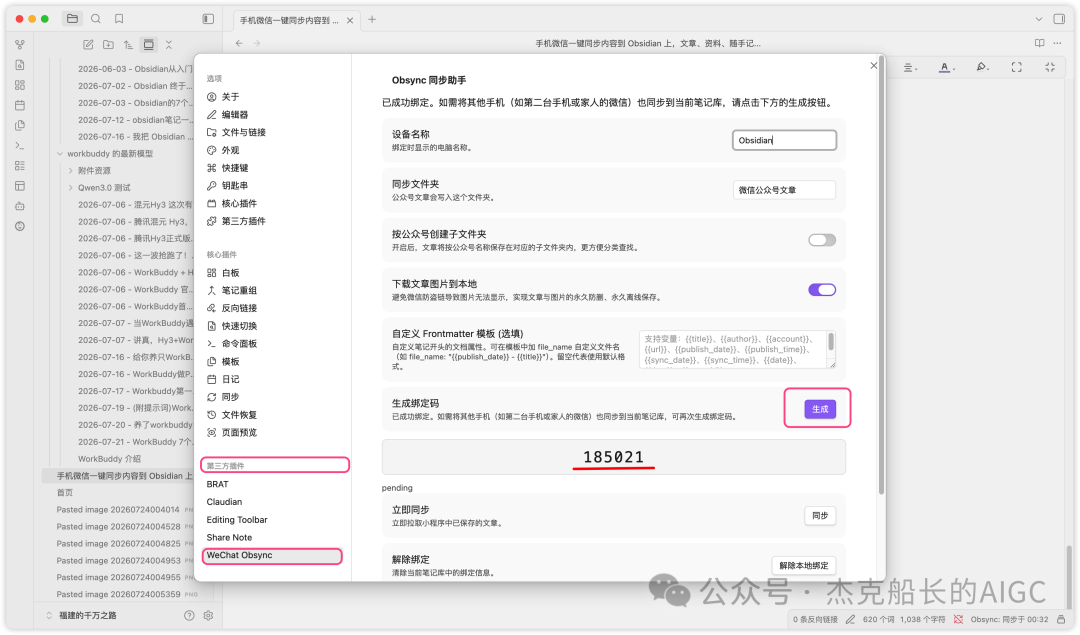The height and width of the screenshot is (635, 1080).
Task: Click the 生成 binding code button
Action: click(820, 409)
